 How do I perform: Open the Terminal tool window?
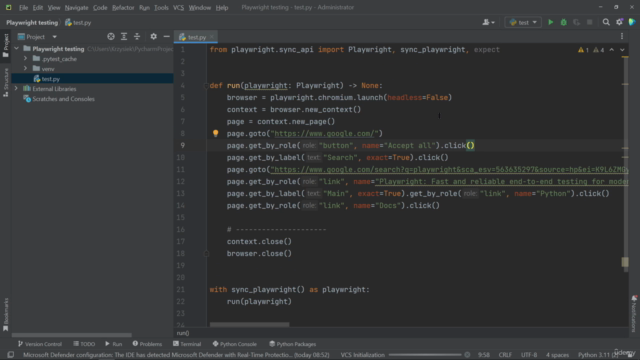pos(187,344)
